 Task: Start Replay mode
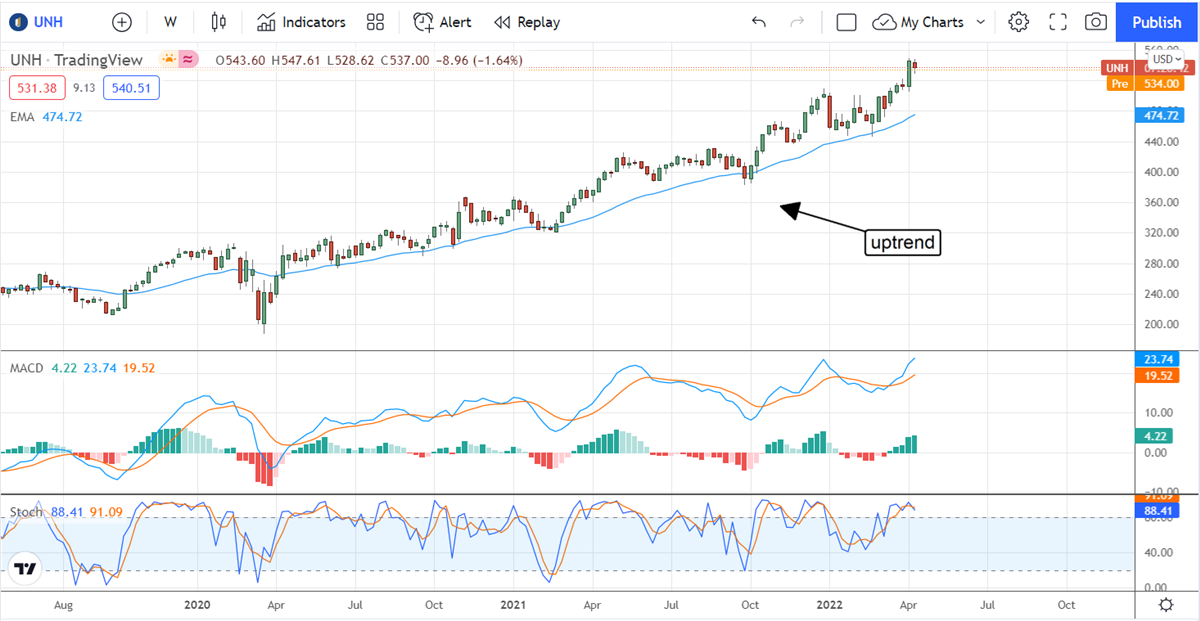pos(527,22)
